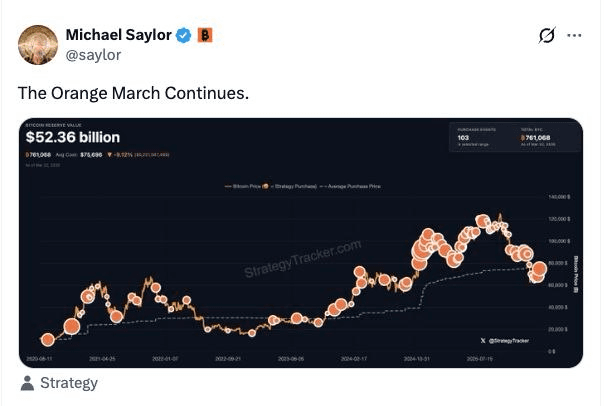This screenshot has height=406, width=604.
Task: Click the StrategyTracker.com watermark in chart
Action: click(x=302, y=258)
